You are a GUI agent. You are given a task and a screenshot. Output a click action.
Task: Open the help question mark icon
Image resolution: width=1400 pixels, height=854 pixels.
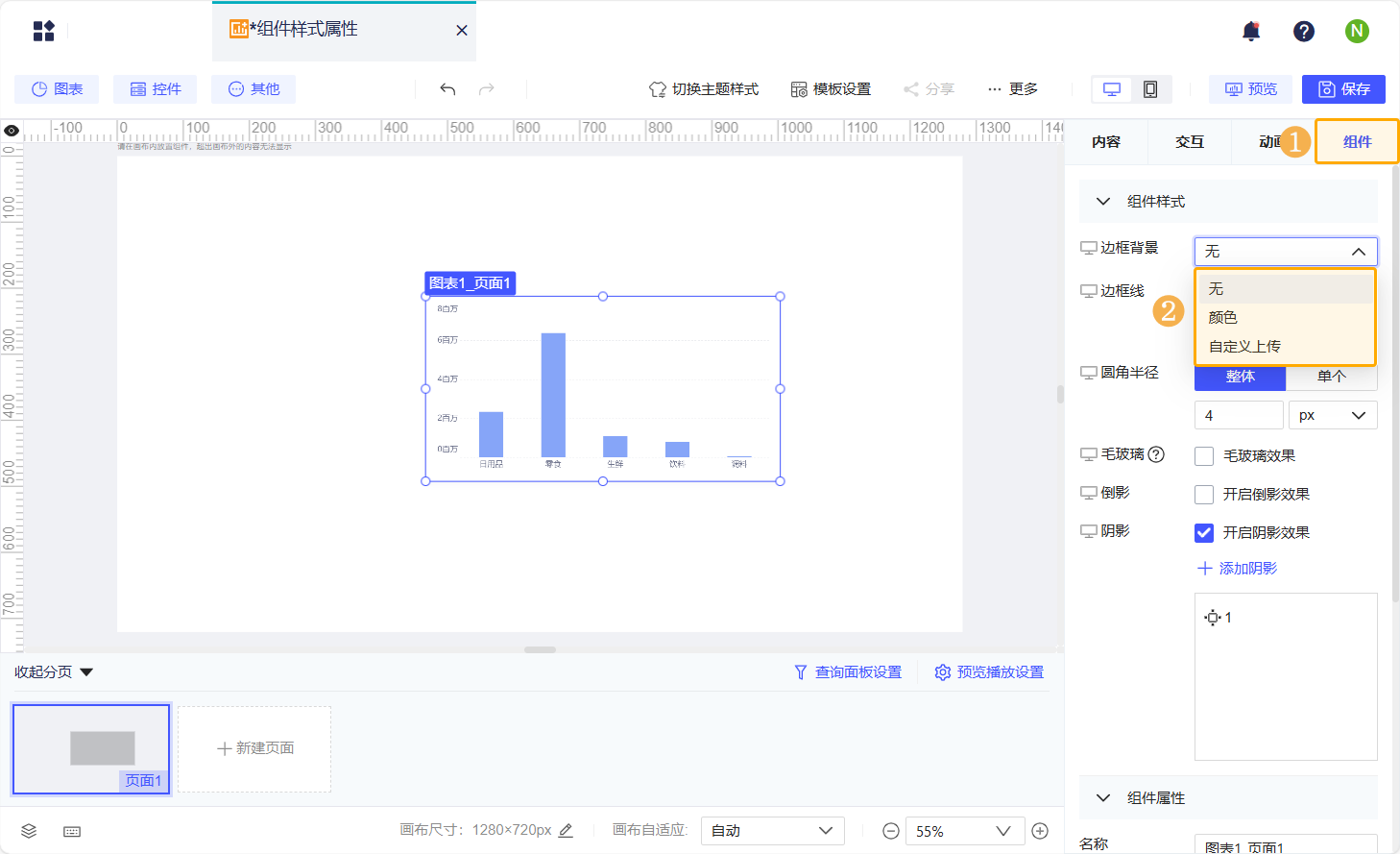[x=1304, y=32]
